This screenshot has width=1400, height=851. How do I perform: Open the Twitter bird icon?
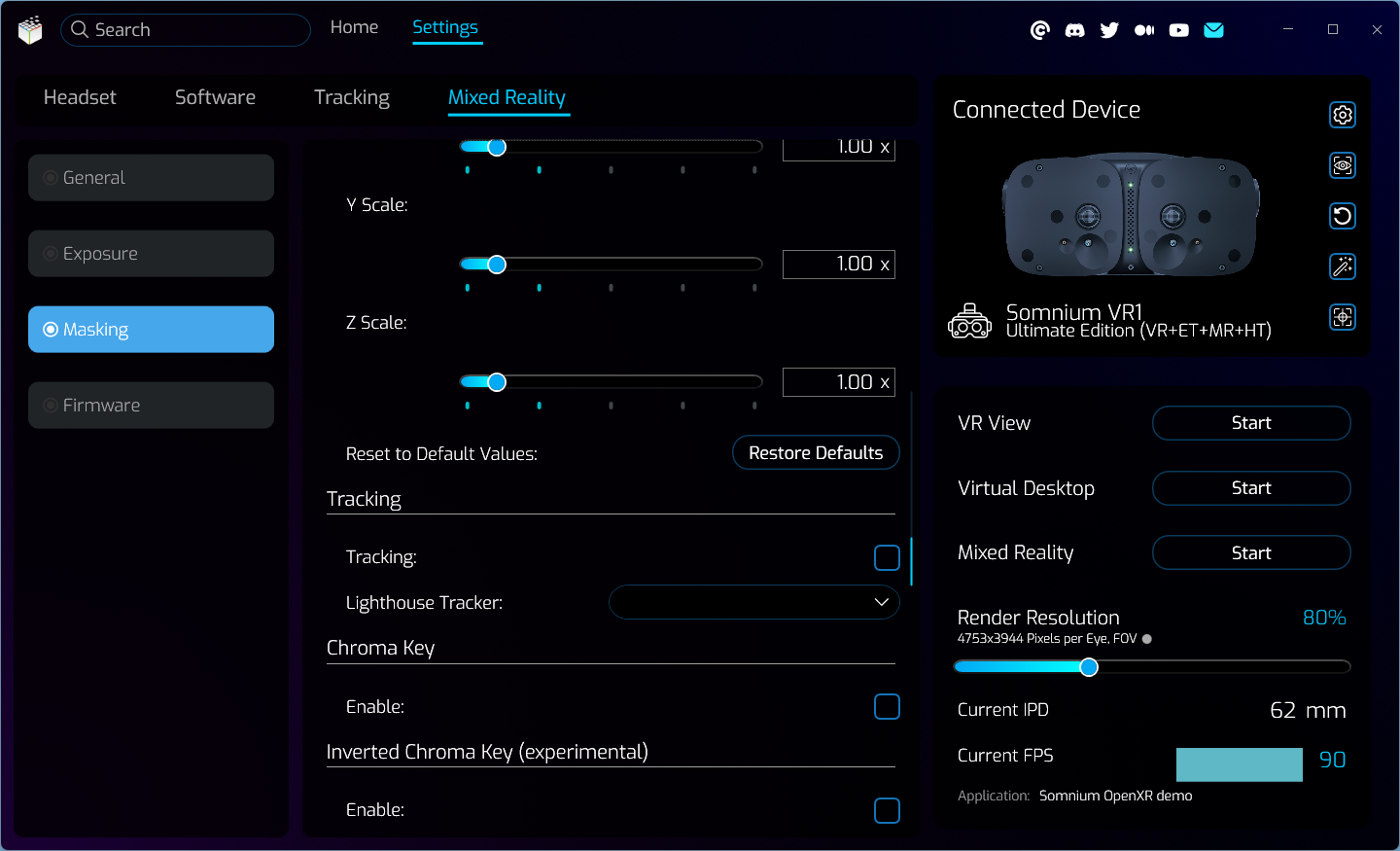[x=1109, y=30]
